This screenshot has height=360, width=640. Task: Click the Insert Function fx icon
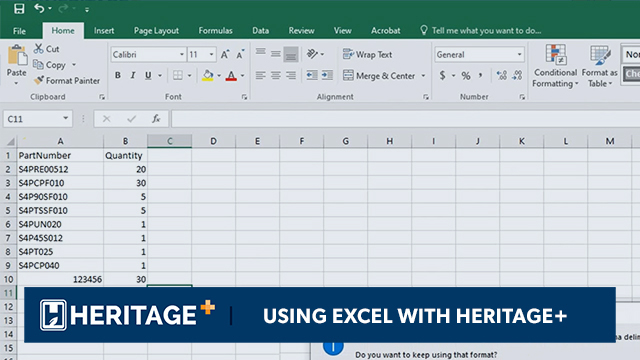point(156,119)
